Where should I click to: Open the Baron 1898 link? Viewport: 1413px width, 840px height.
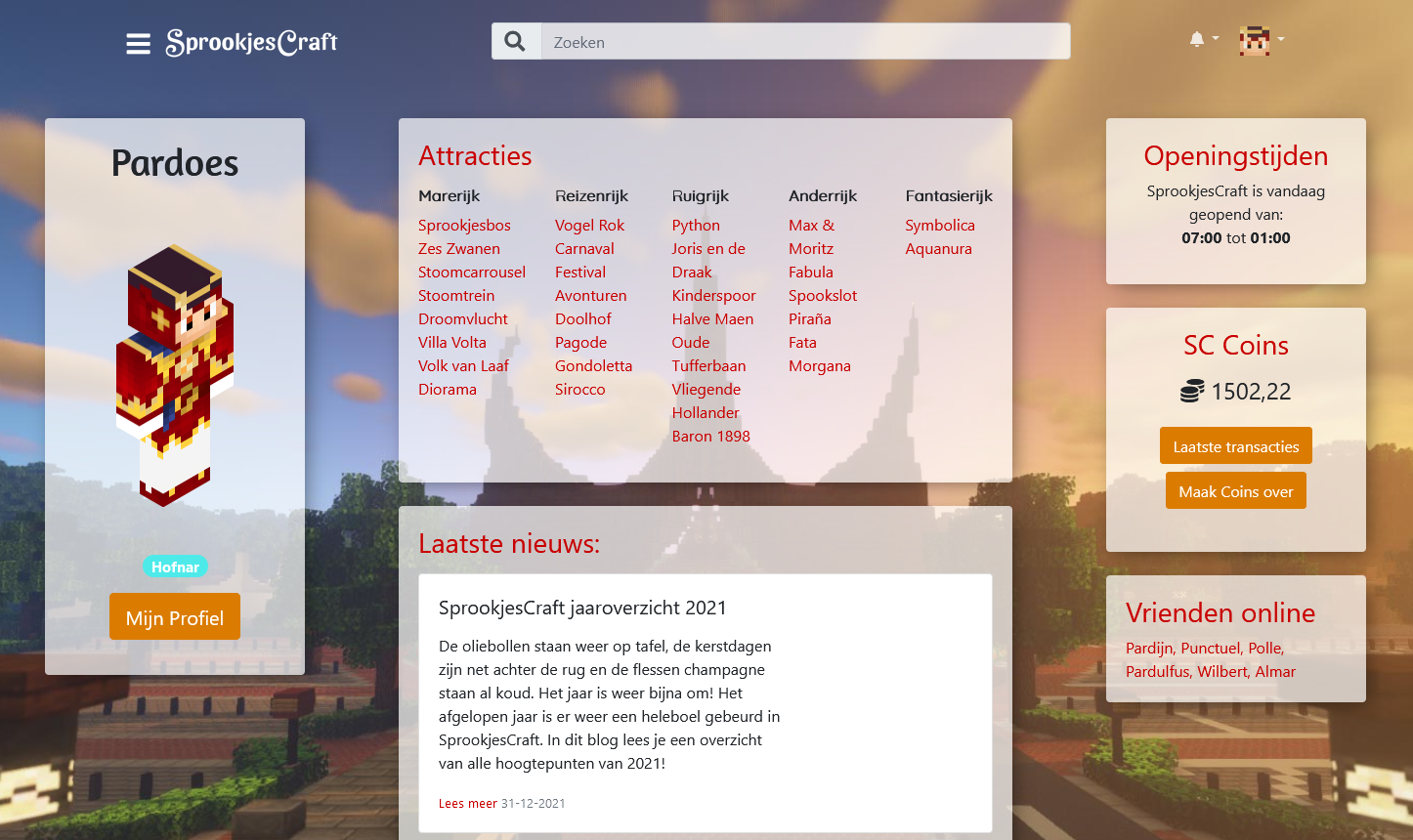coord(711,436)
